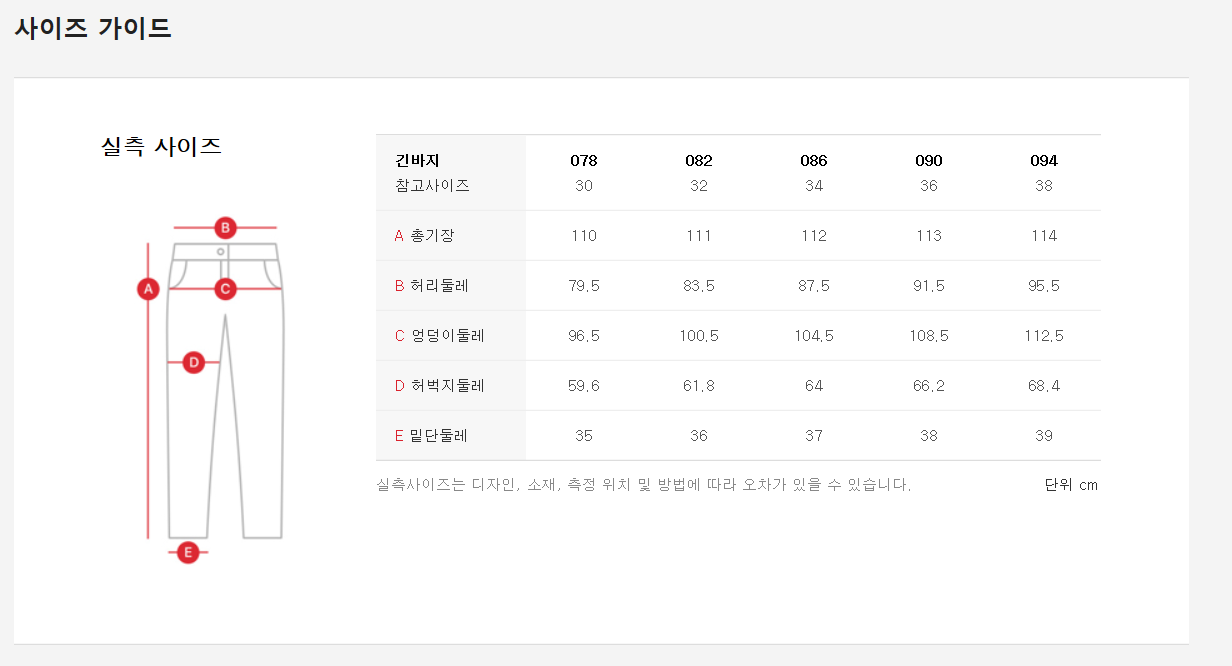Viewport: 1232px width, 666px height.
Task: Click the red E hem marker on the diagram
Action: 187,551
